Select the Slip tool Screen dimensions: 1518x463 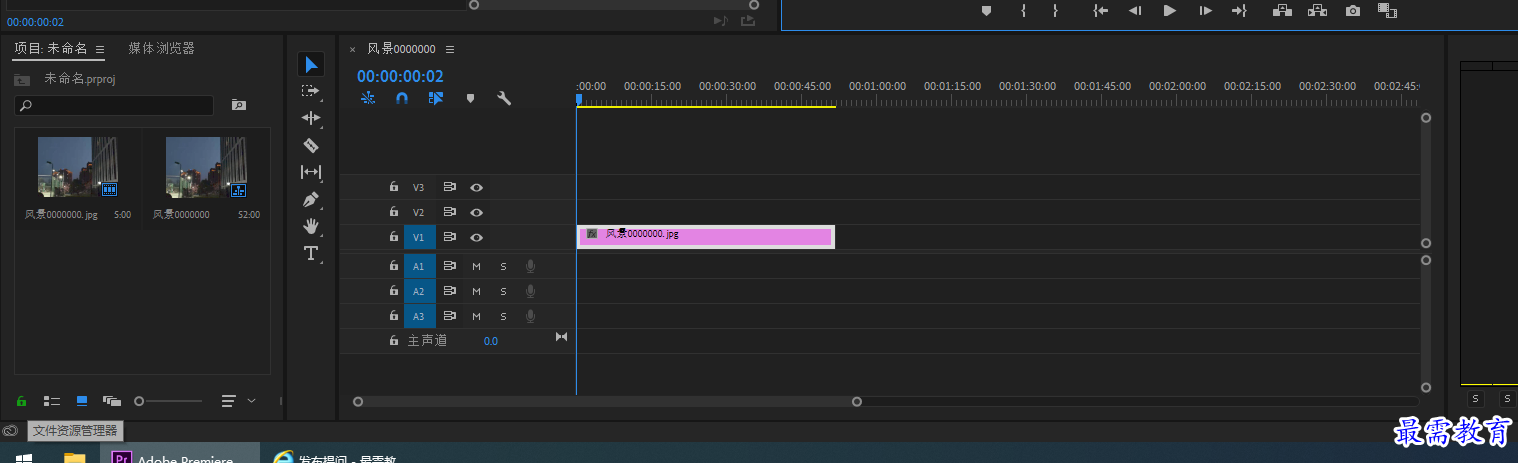point(311,172)
